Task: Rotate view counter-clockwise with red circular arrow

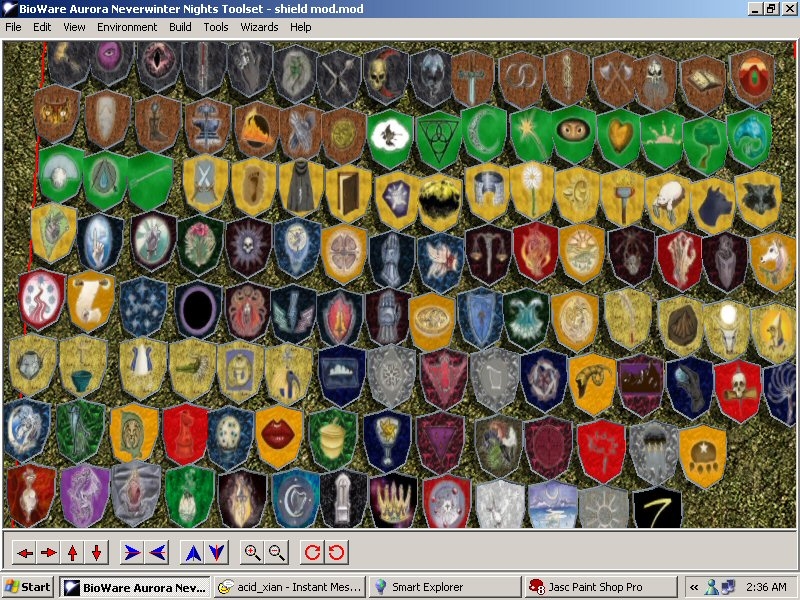Action: click(x=337, y=552)
